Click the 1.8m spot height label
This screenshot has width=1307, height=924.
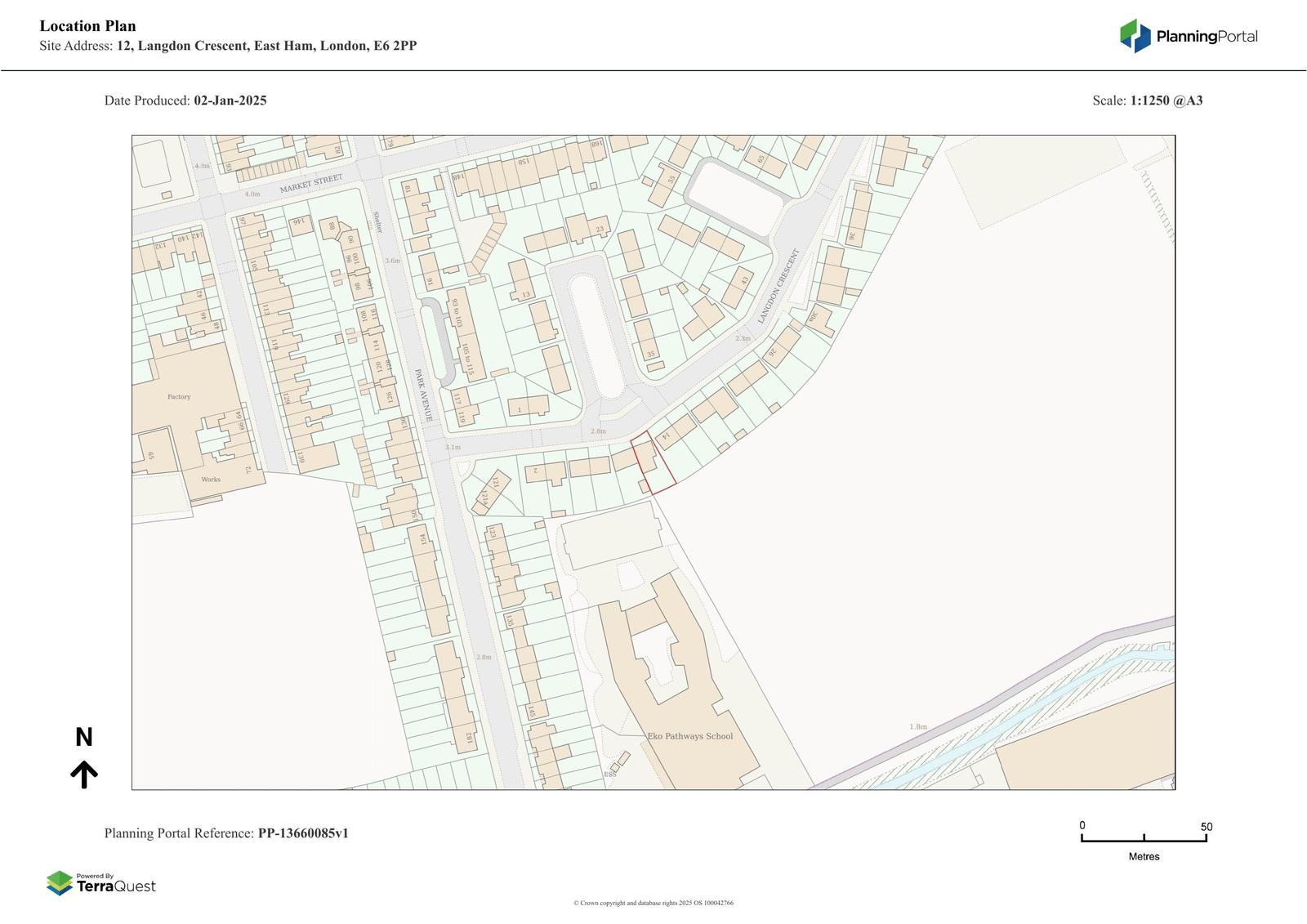coord(918,726)
